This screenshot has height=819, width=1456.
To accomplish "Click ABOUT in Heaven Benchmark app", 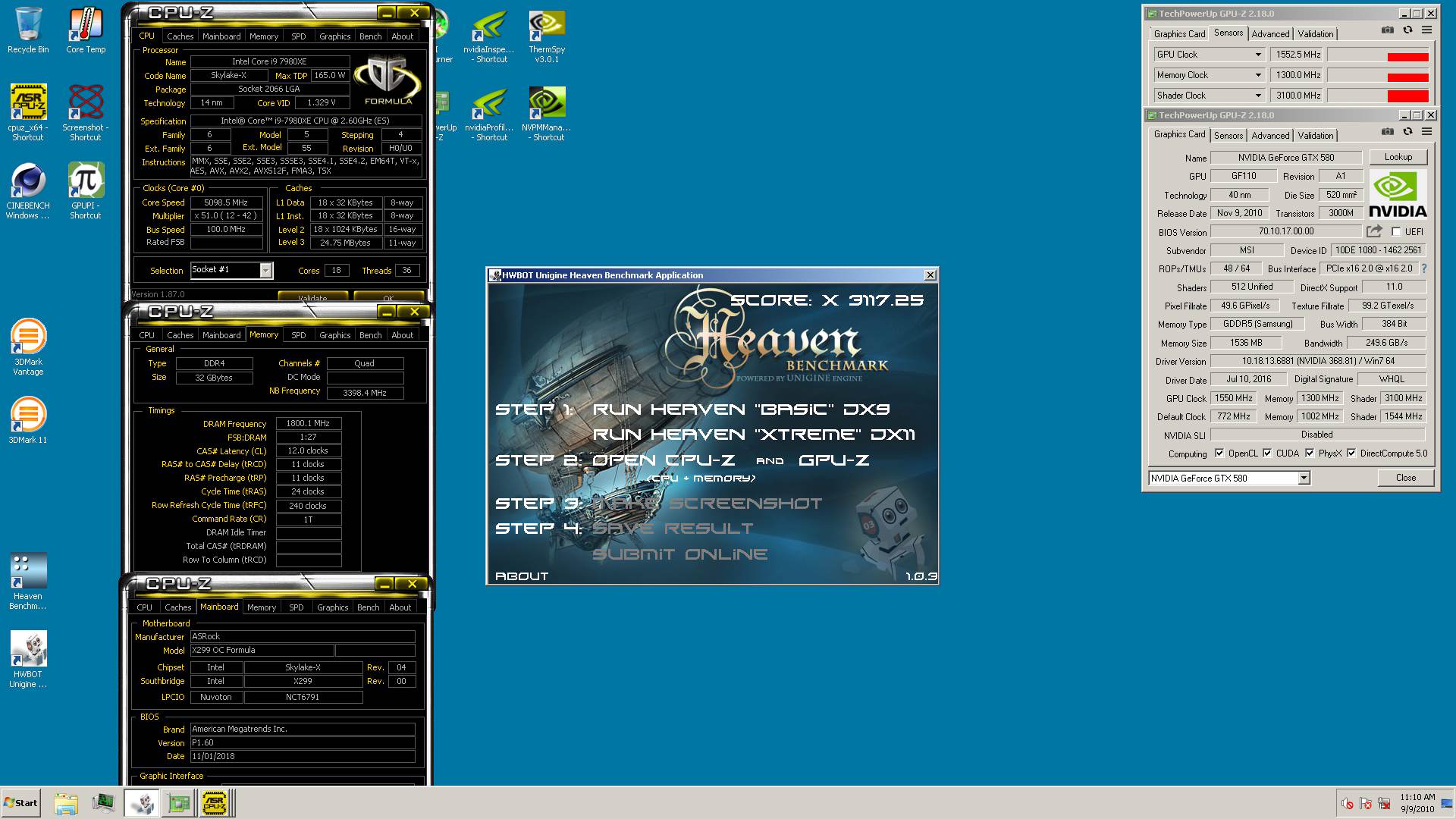I will 522,576.
